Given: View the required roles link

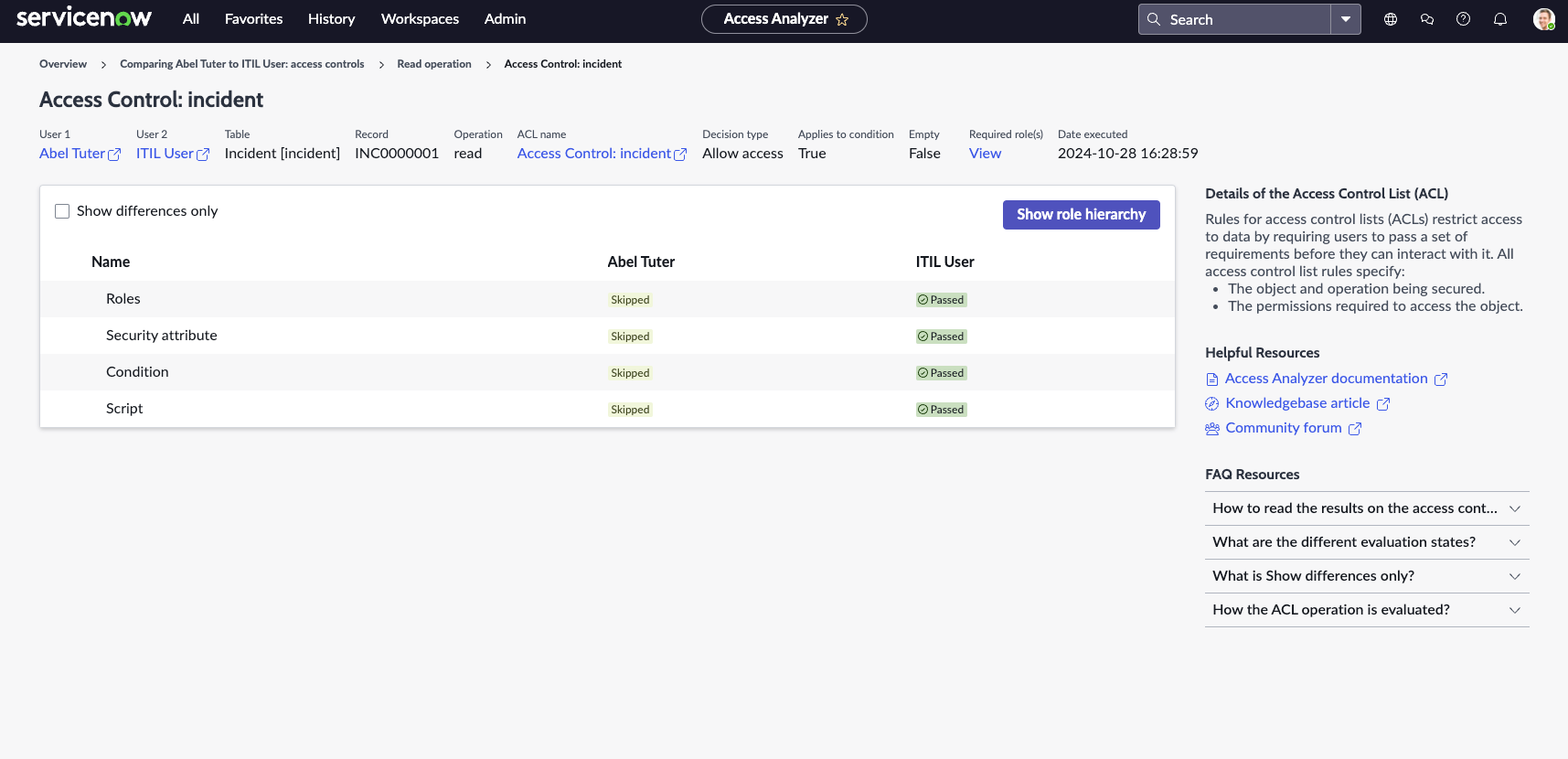Looking at the screenshot, I should click(x=986, y=154).
